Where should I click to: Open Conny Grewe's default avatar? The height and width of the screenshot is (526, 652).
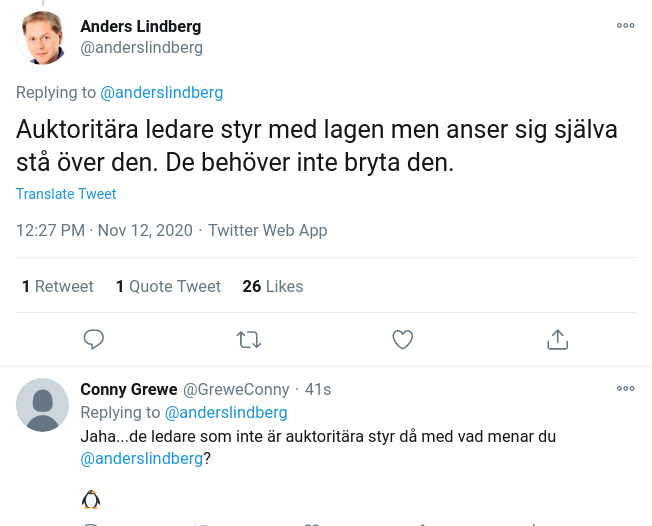[x=43, y=405]
